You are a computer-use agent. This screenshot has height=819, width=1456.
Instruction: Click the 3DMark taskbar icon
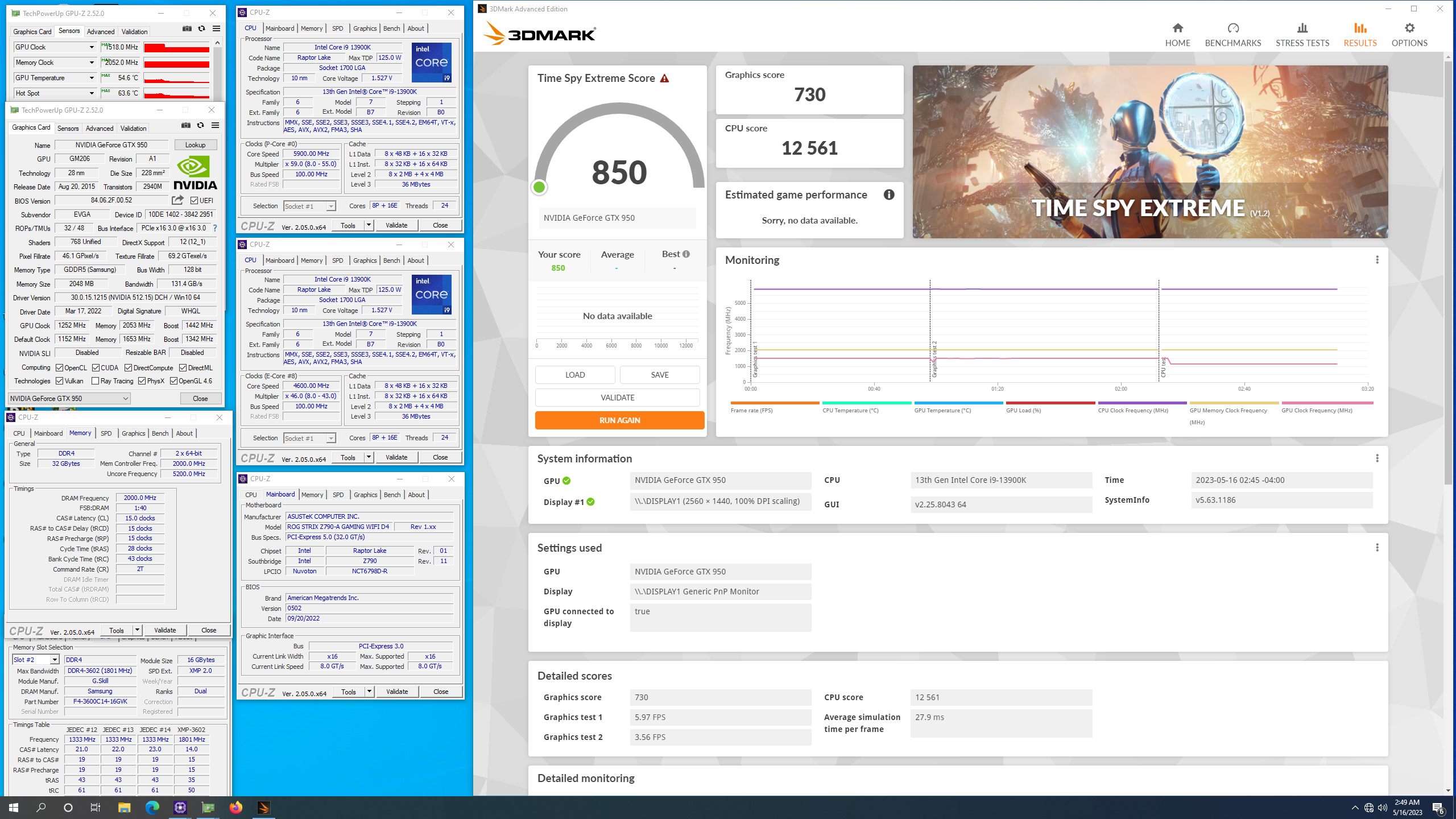[263, 808]
